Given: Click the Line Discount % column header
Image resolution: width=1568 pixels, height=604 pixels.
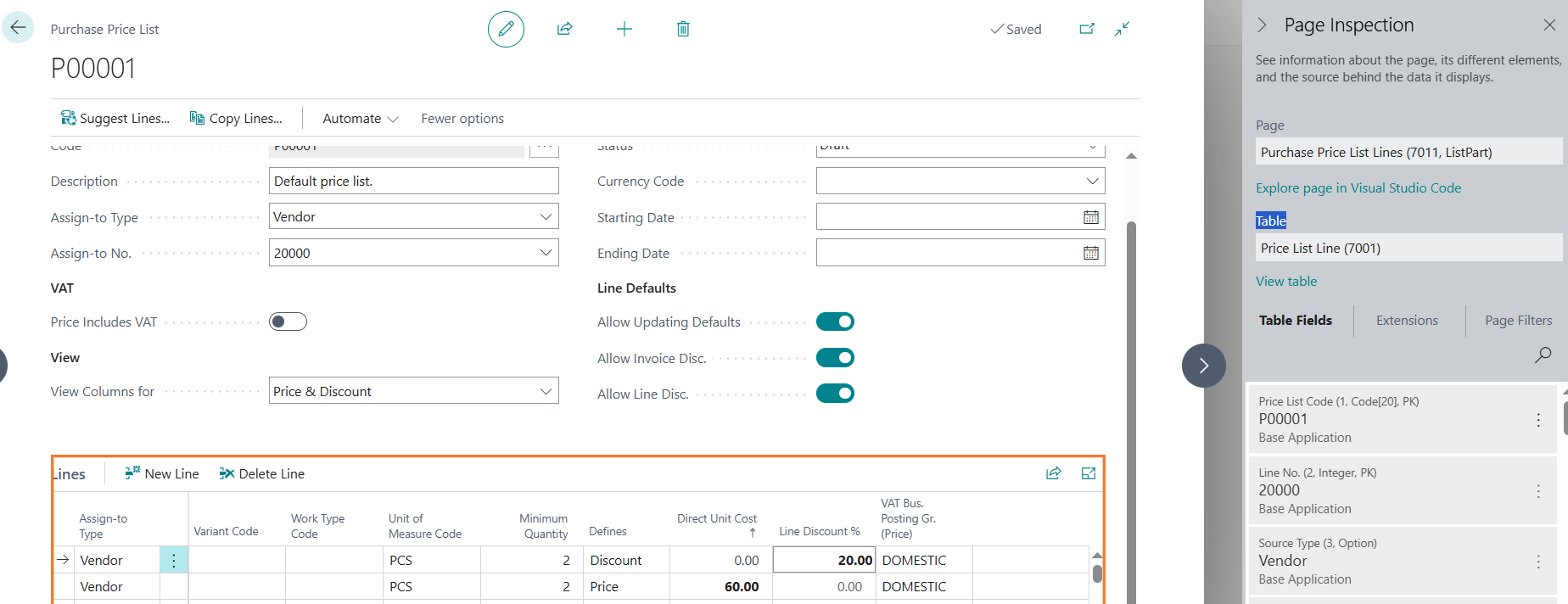Looking at the screenshot, I should [820, 531].
